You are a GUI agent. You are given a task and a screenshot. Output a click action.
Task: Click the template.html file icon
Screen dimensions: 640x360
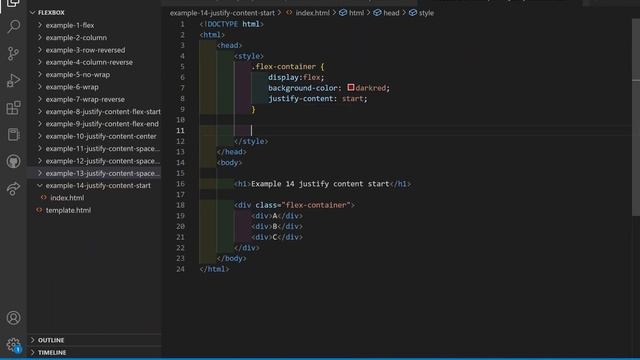[39, 210]
